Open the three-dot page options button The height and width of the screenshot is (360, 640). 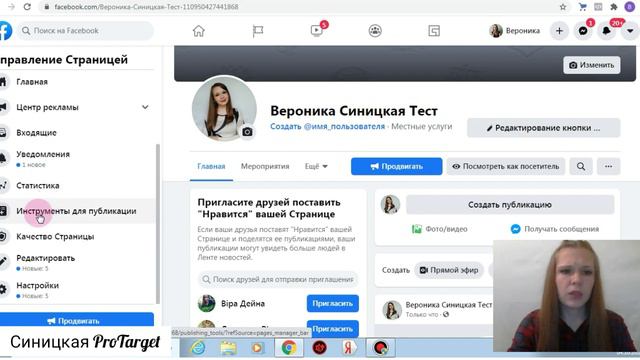[x=609, y=166]
